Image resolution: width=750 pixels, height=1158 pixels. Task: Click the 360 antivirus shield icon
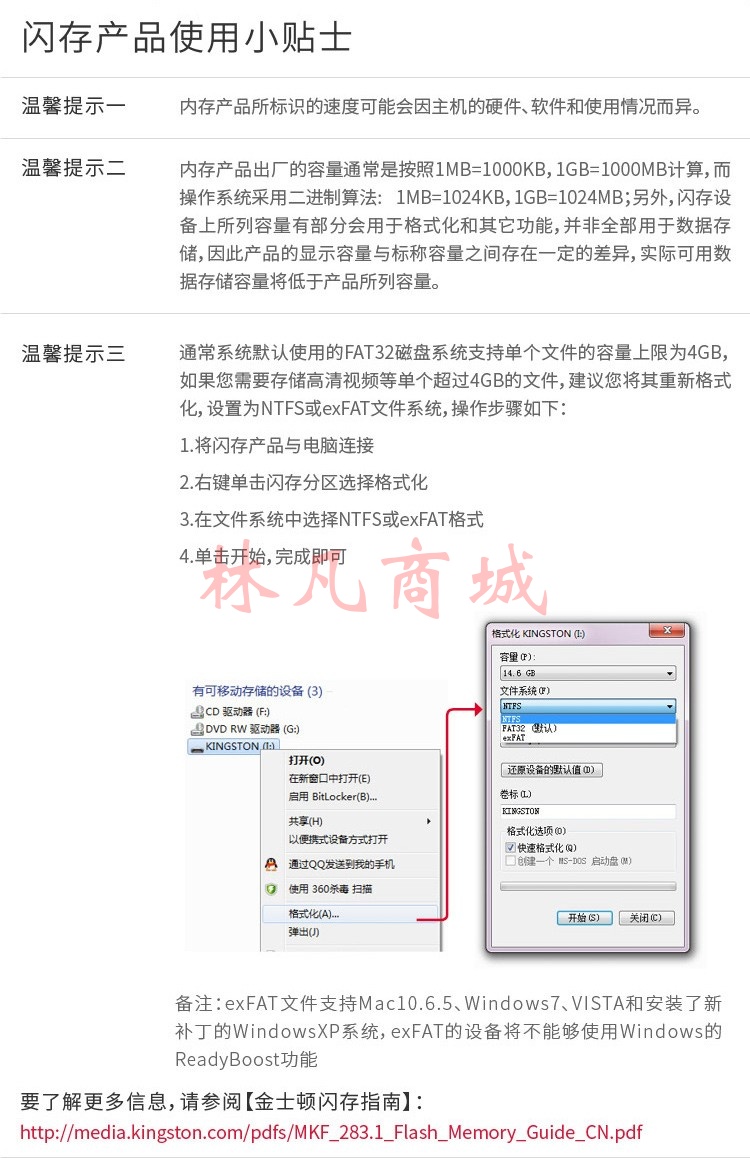click(x=271, y=889)
